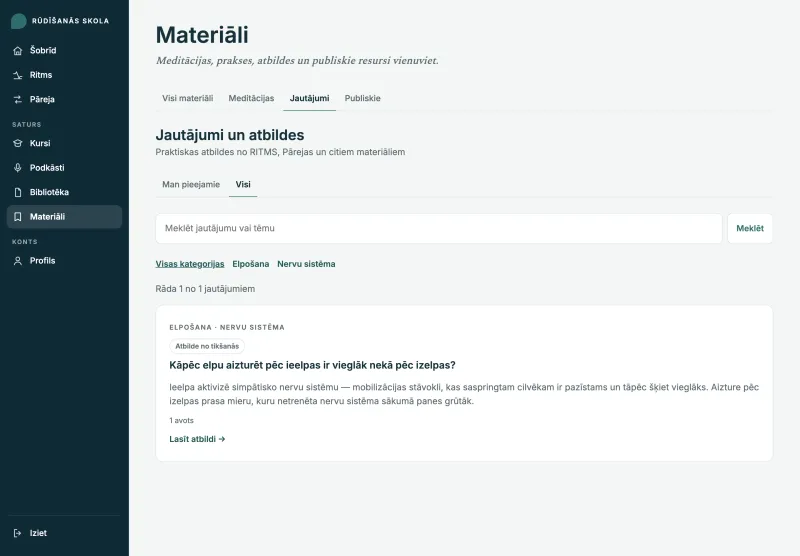Click the Rūdīšanās skola brand name
Image resolution: width=800 pixels, height=556 pixels.
(70, 21)
